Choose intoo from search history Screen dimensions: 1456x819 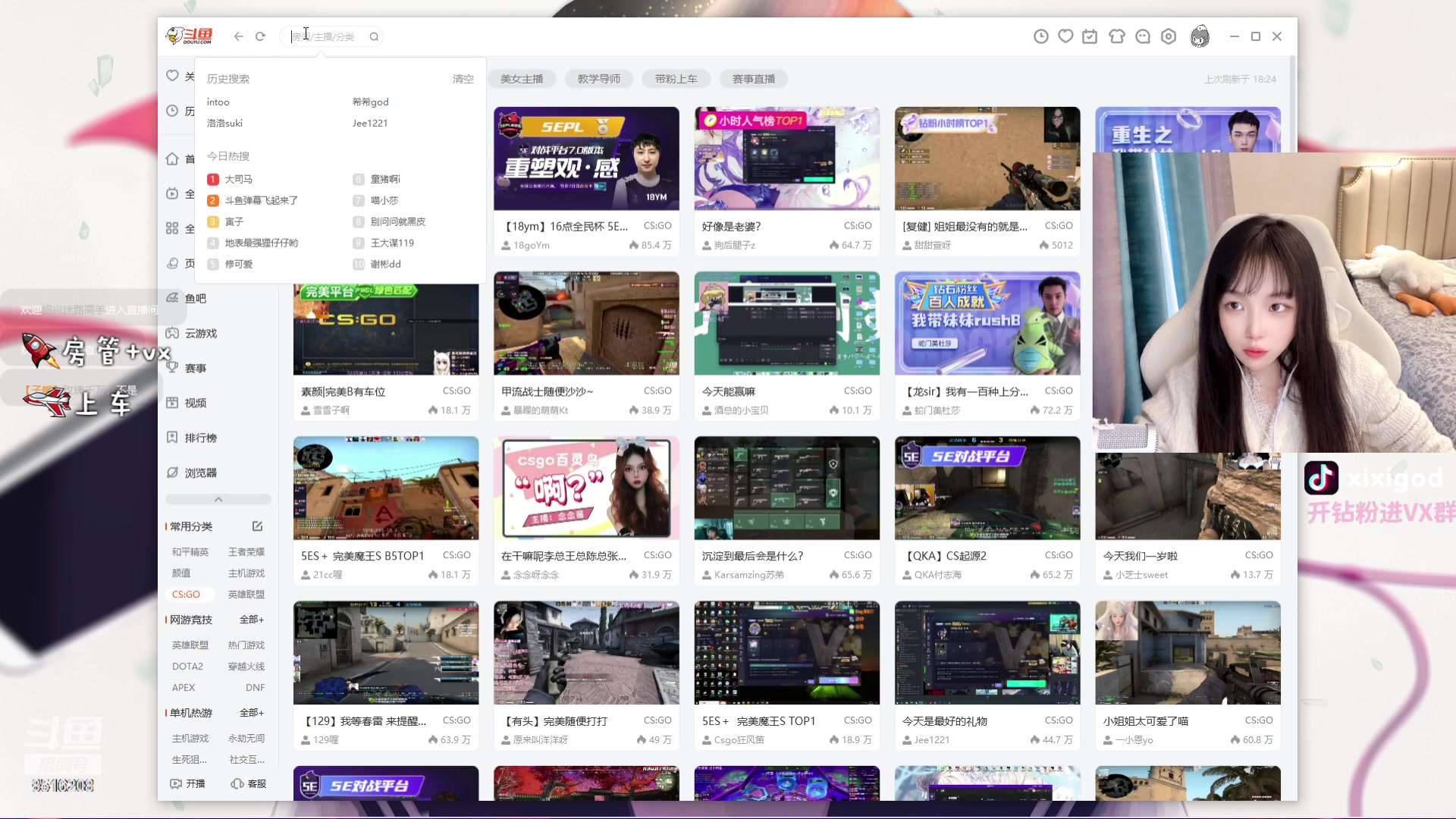pyautogui.click(x=218, y=102)
